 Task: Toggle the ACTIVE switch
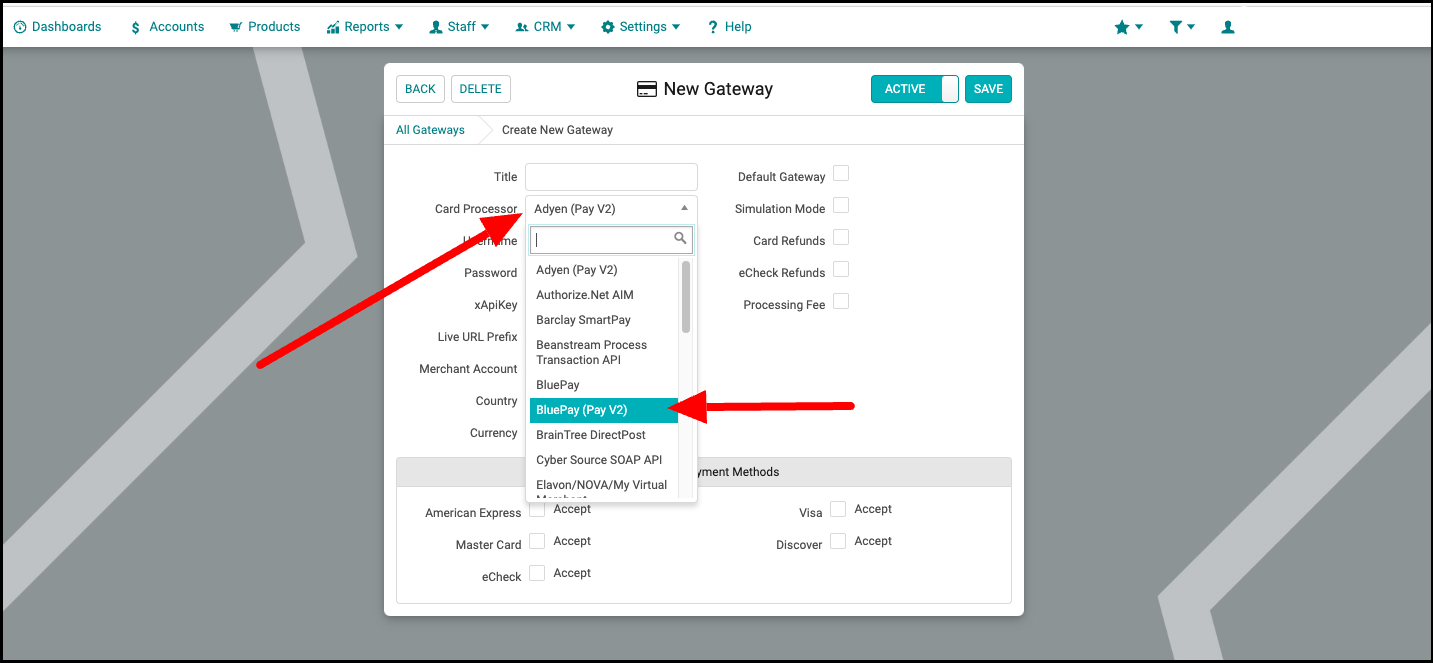(x=915, y=89)
